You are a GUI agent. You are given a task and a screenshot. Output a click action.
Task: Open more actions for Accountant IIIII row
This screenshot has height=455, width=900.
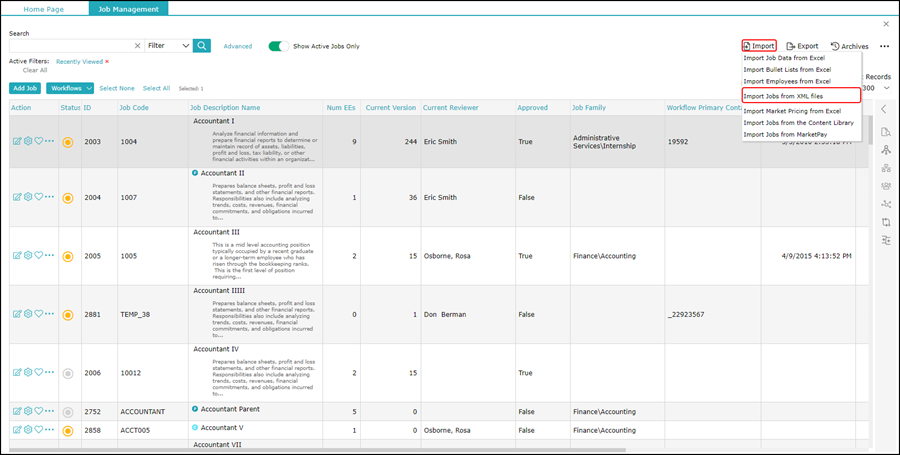pos(50,315)
